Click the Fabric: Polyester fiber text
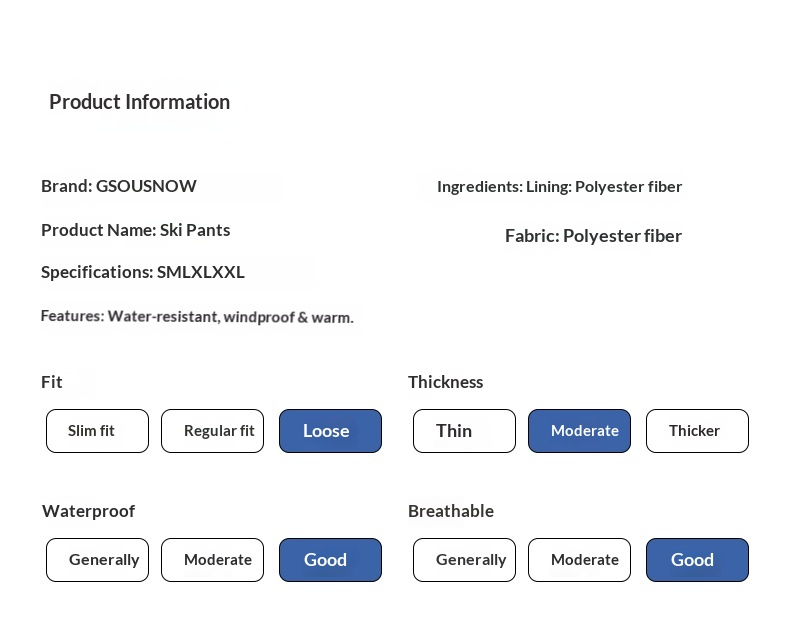 pos(593,236)
